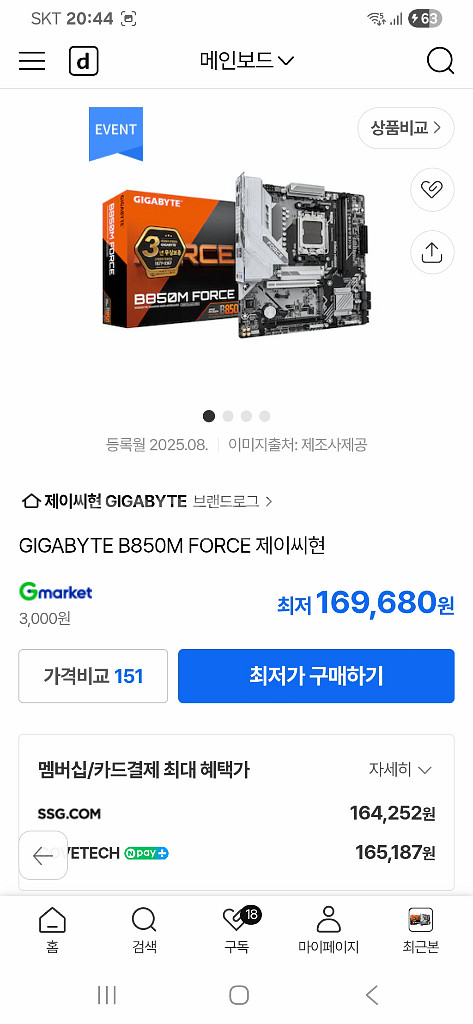Image resolution: width=473 pixels, height=1024 pixels.
Task: Tap the floating back arrow button
Action: click(x=43, y=856)
